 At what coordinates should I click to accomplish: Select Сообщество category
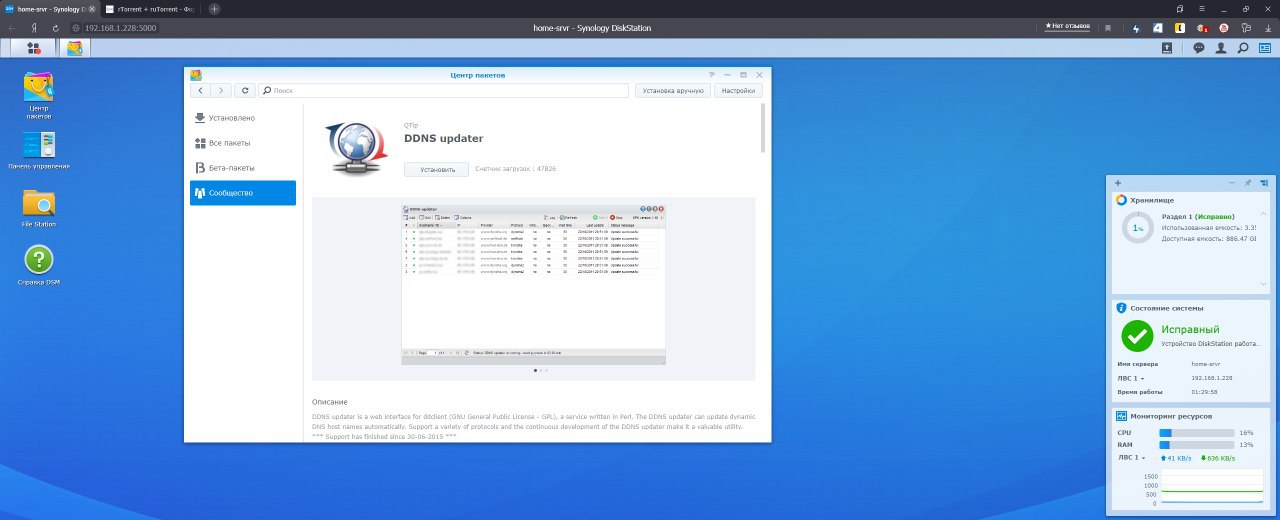pyautogui.click(x=243, y=193)
